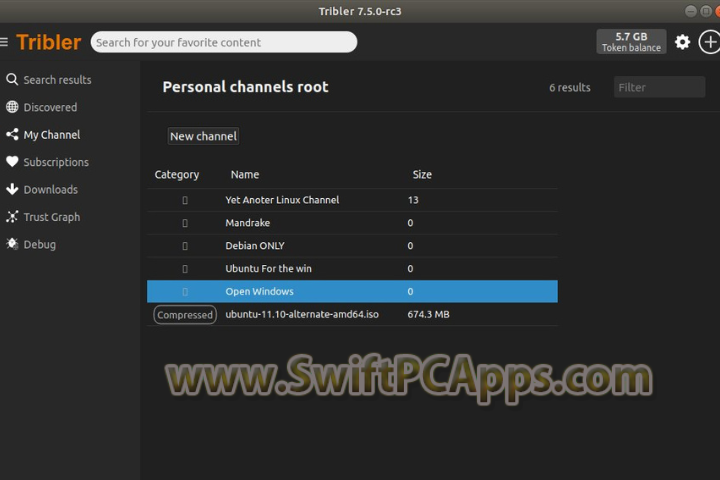Click the heart icon for Subscriptions
The height and width of the screenshot is (480, 720).
[12, 162]
